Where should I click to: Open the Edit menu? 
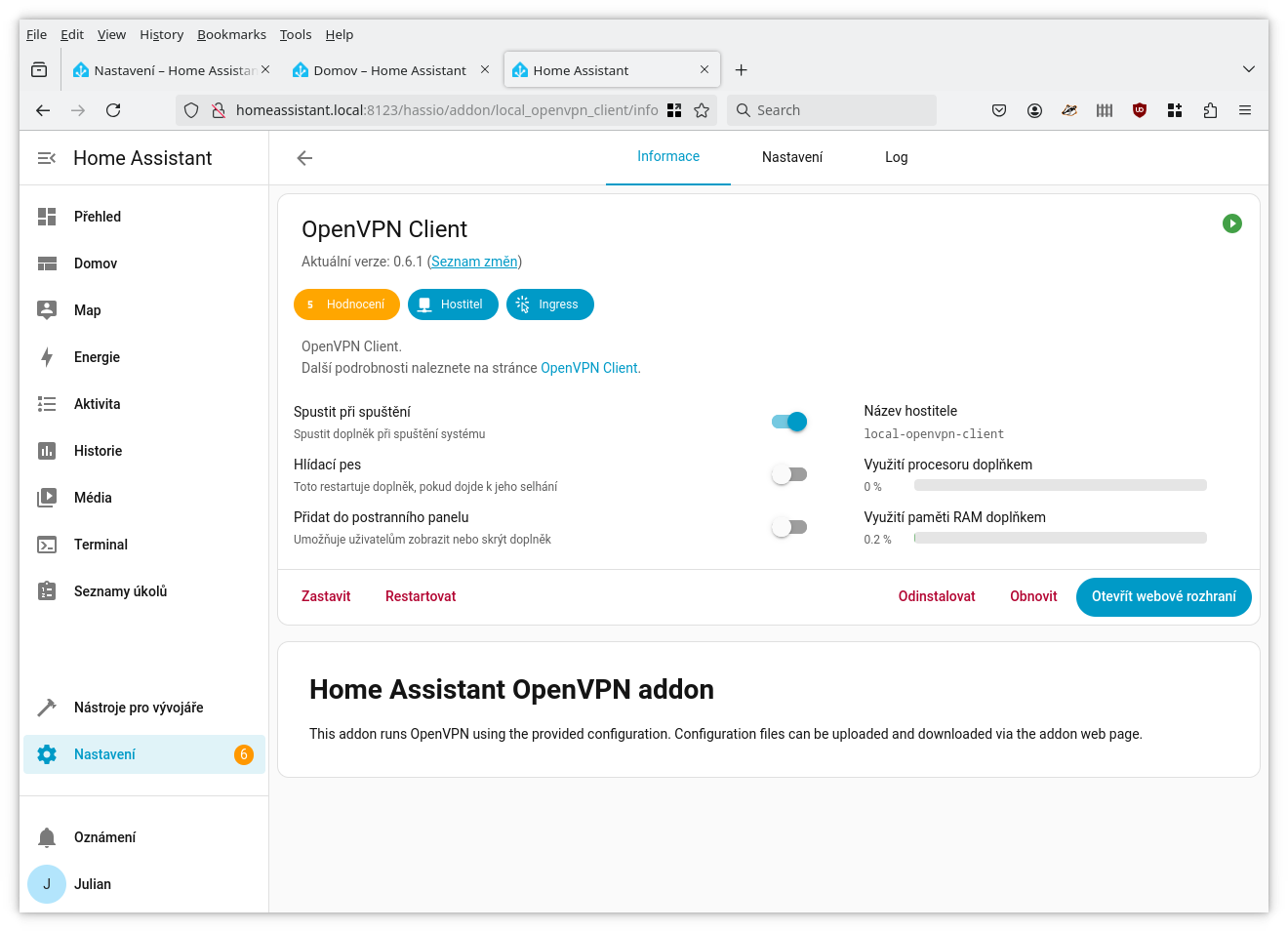(72, 34)
